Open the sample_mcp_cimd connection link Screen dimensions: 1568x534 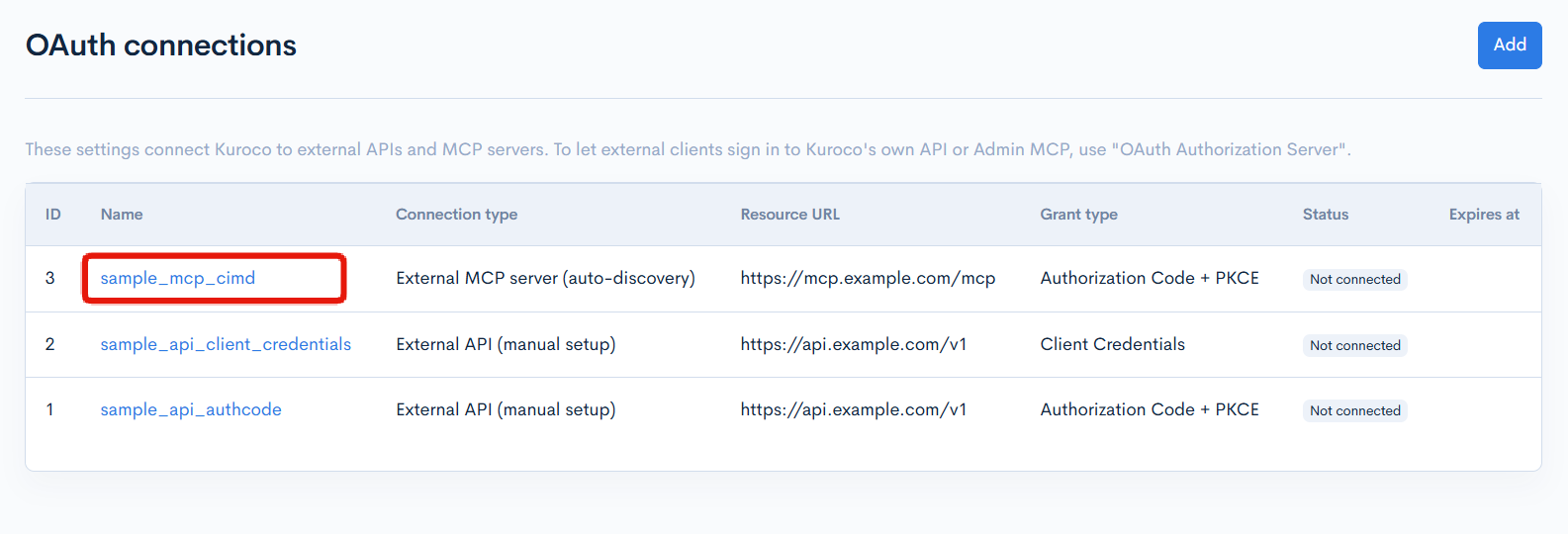(x=178, y=278)
